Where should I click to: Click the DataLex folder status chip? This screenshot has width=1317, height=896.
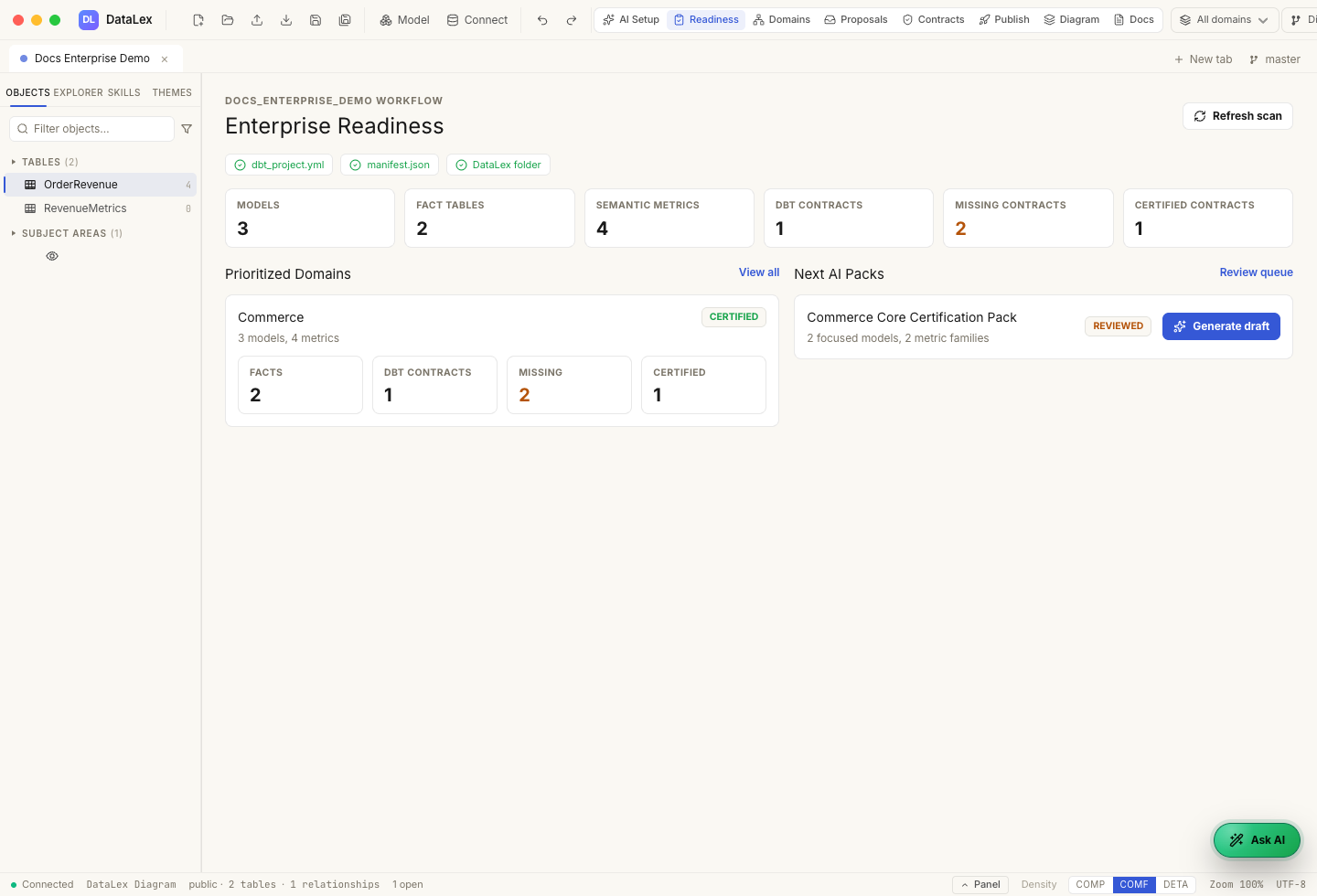pyautogui.click(x=498, y=165)
